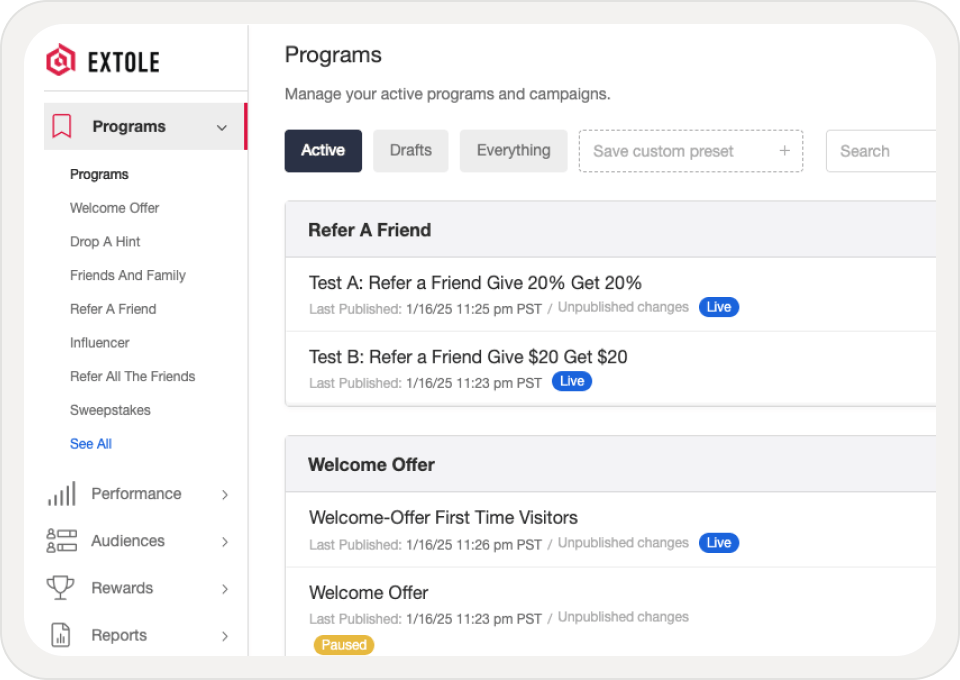Open Refer All The Friends in sidebar
960x680 pixels.
[x=132, y=376]
